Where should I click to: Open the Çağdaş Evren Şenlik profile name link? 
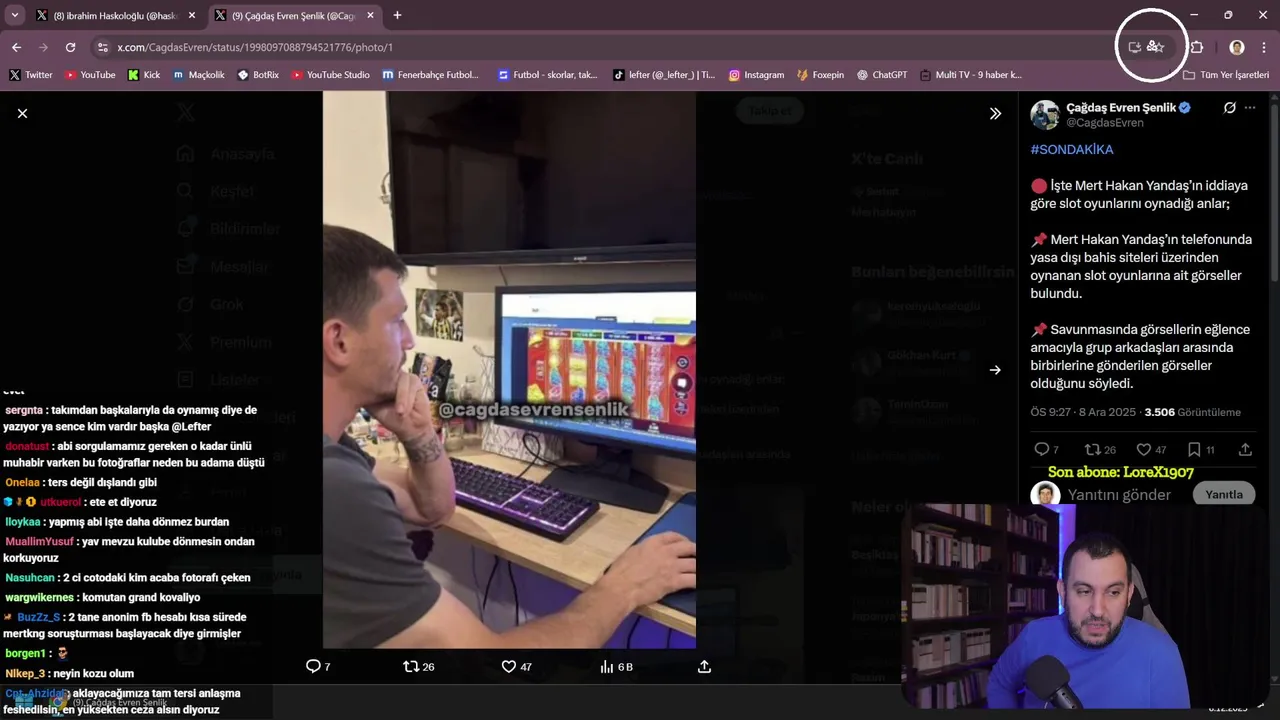coord(1121,107)
